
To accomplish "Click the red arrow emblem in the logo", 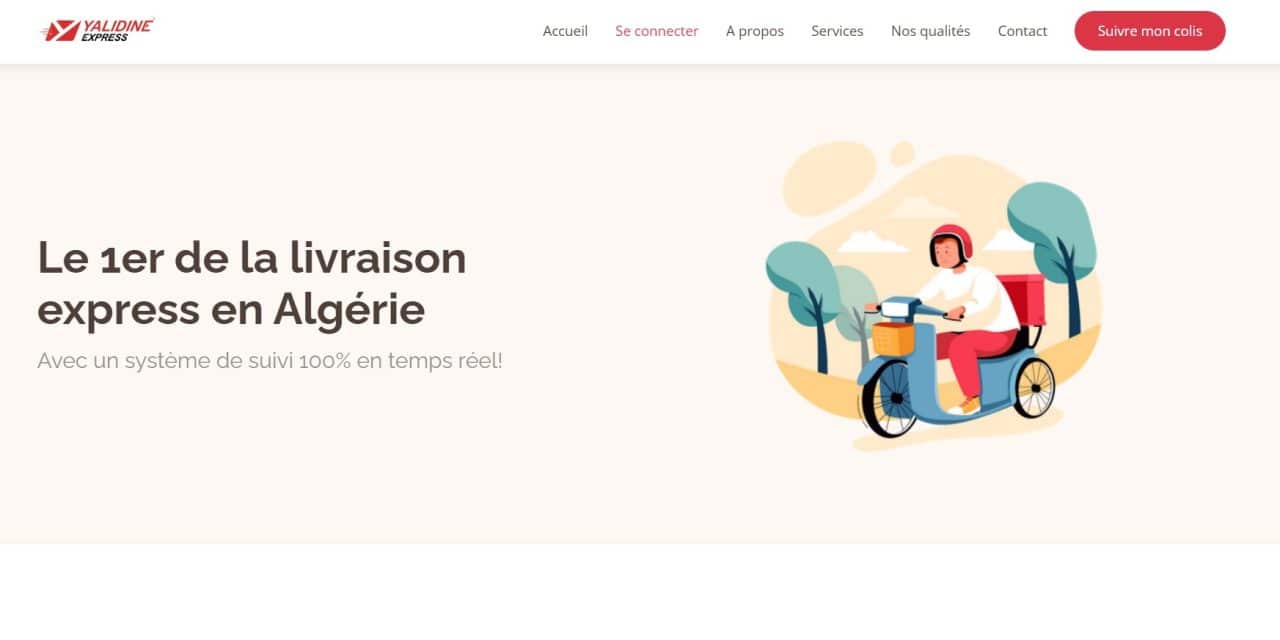I will click(60, 31).
